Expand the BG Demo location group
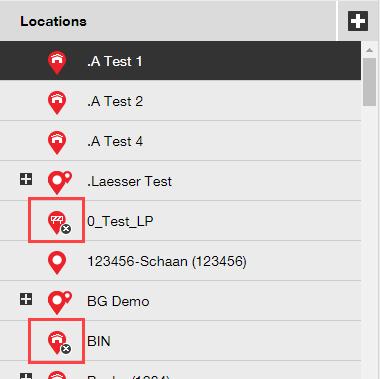Viewport: 380px width, 379px height. pos(26,299)
